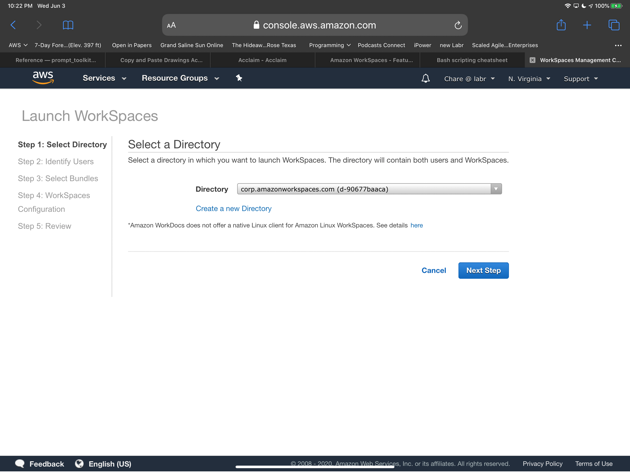Viewport: 630px width, 472px height.
Task: Switch to the Reference — prompt_toolkit tab
Action: (53, 60)
